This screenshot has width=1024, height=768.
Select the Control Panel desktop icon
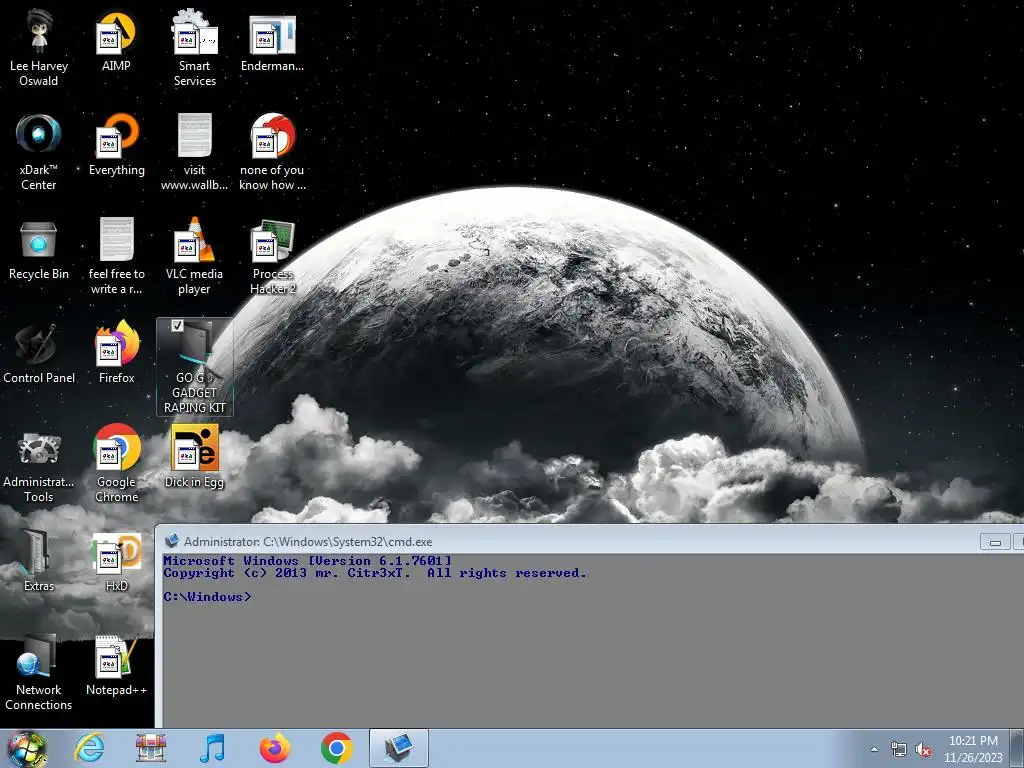click(39, 353)
